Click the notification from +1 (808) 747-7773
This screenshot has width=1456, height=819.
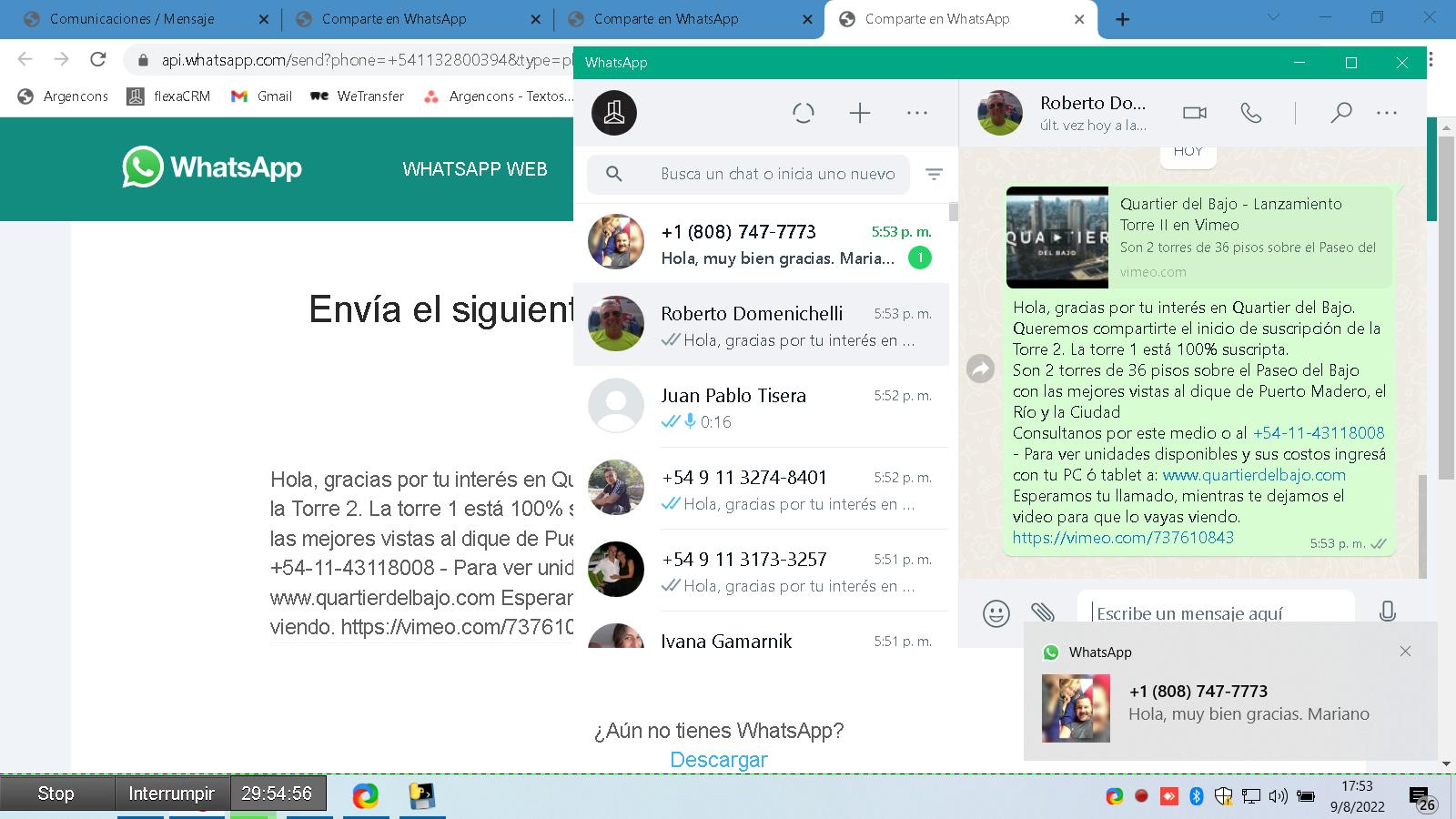click(1230, 691)
